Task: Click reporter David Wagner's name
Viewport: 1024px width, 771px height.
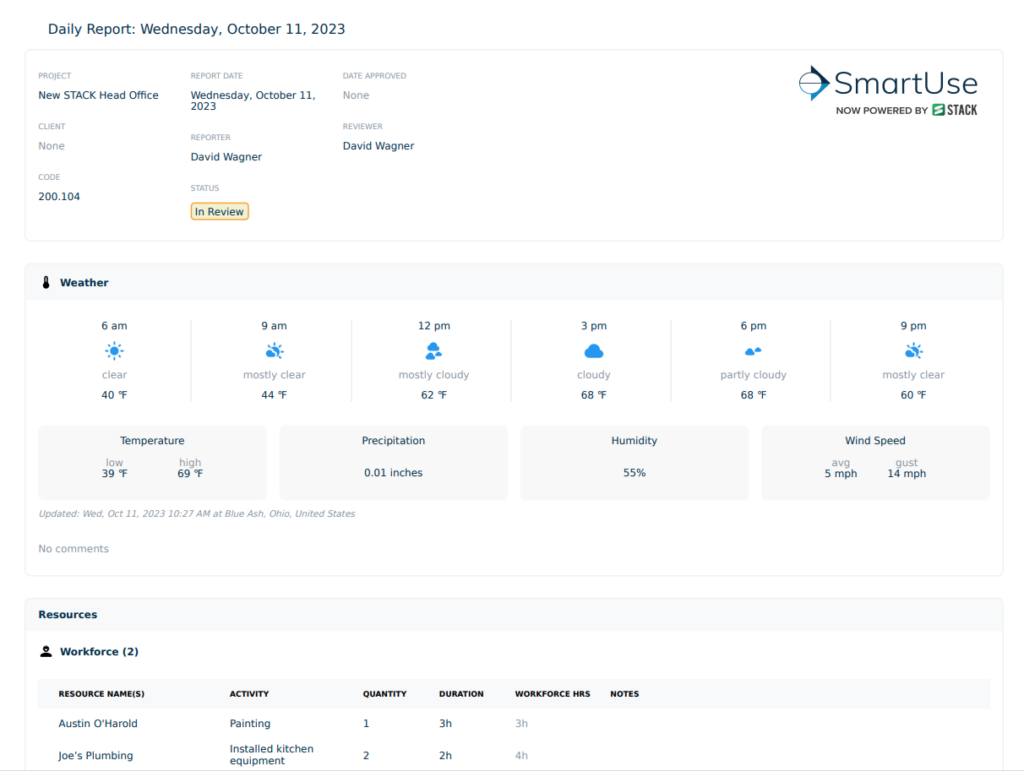Action: (226, 156)
